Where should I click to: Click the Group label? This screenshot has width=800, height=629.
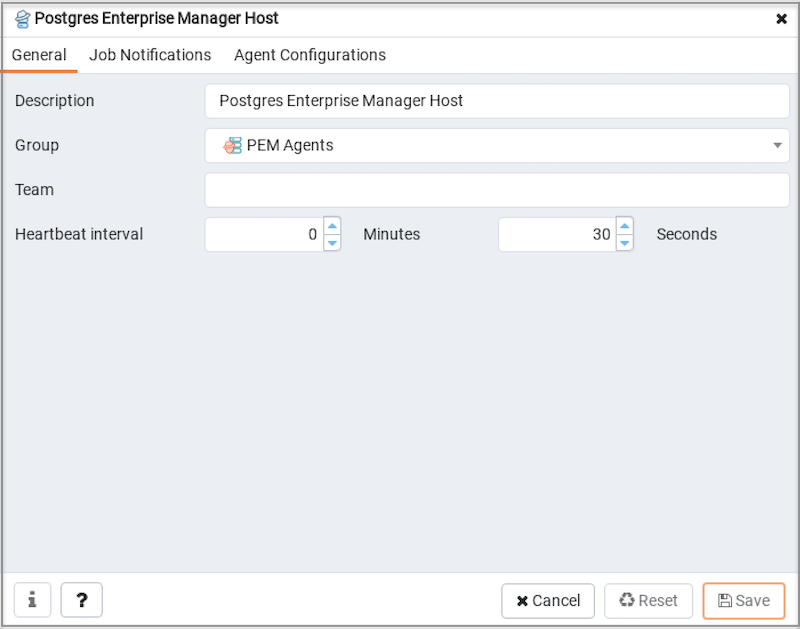[37, 145]
